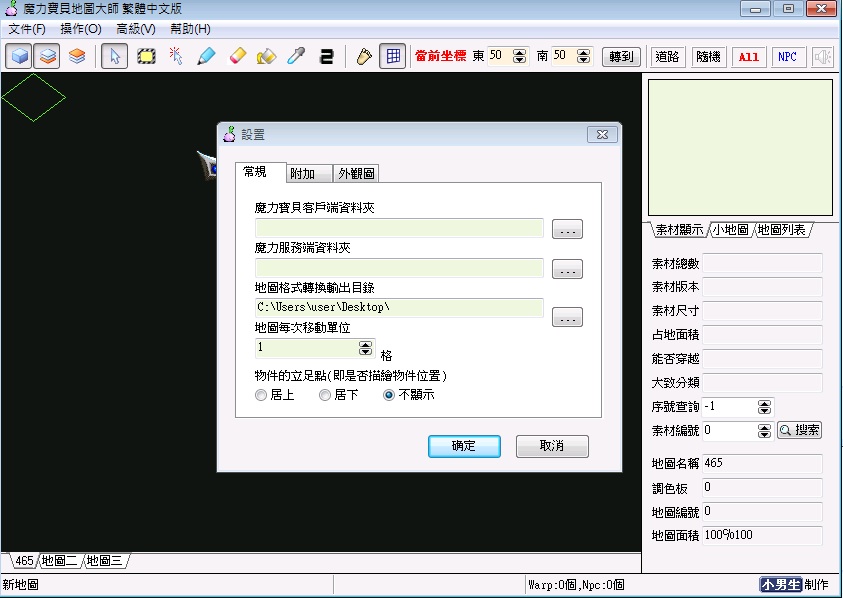This screenshot has width=843, height=598.
Task: Choose the pencil drawing tool
Action: pos(206,56)
